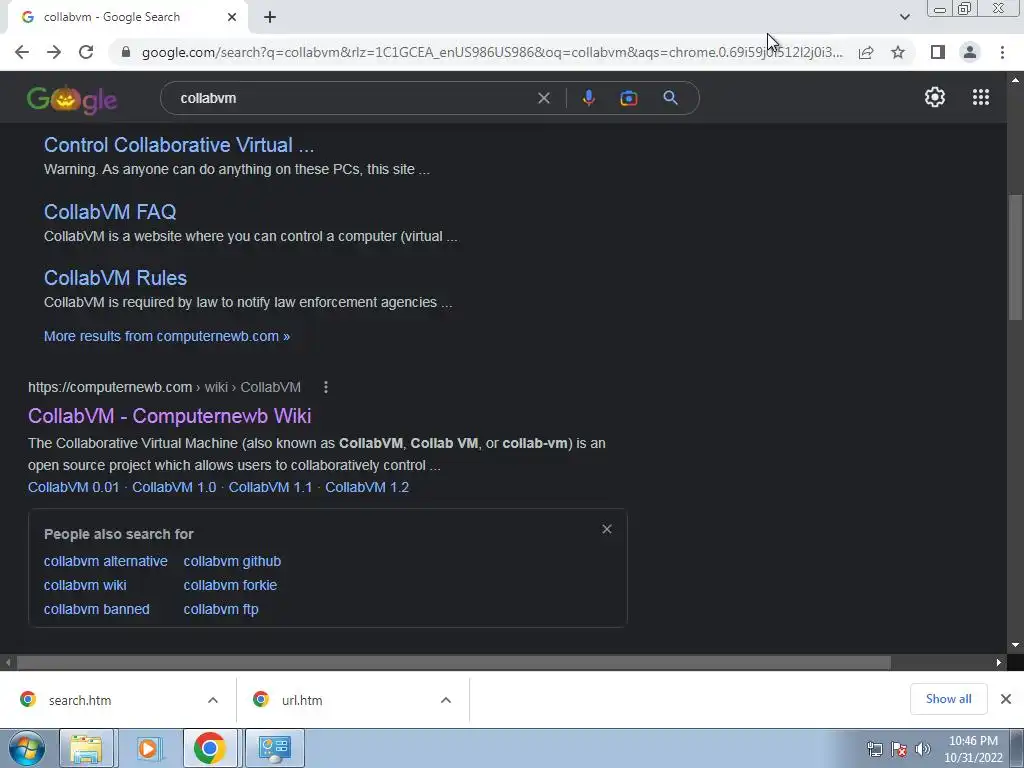Click the vertical scrollbar up arrow

coord(1015,80)
